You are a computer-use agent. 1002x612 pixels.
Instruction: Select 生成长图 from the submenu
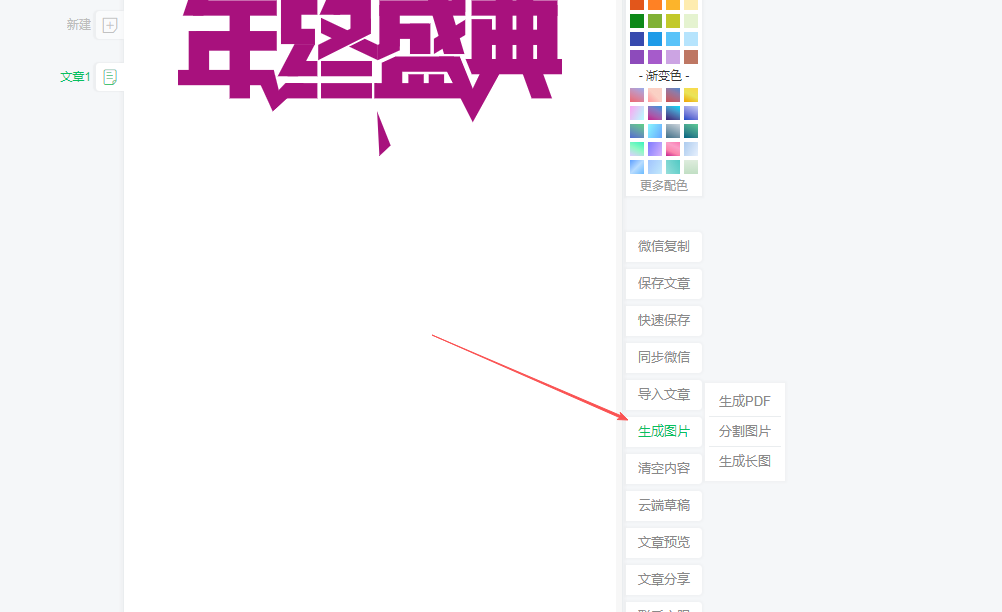coord(744,461)
